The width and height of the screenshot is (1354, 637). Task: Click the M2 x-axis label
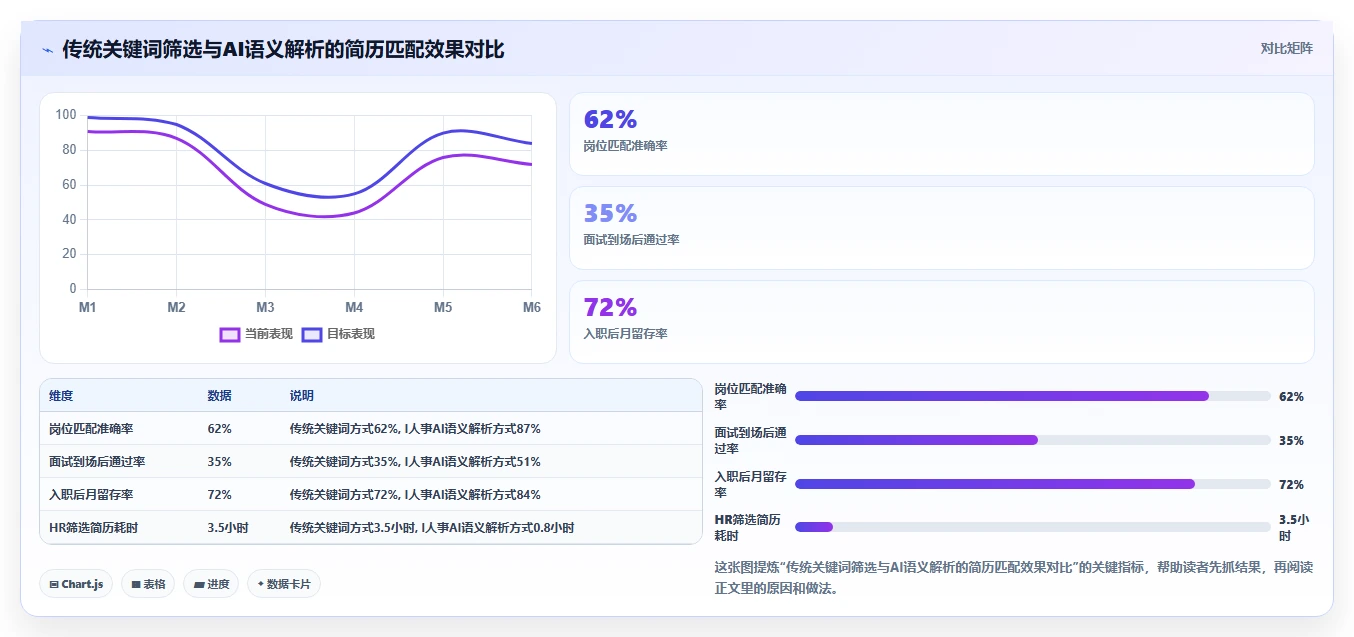(177, 307)
